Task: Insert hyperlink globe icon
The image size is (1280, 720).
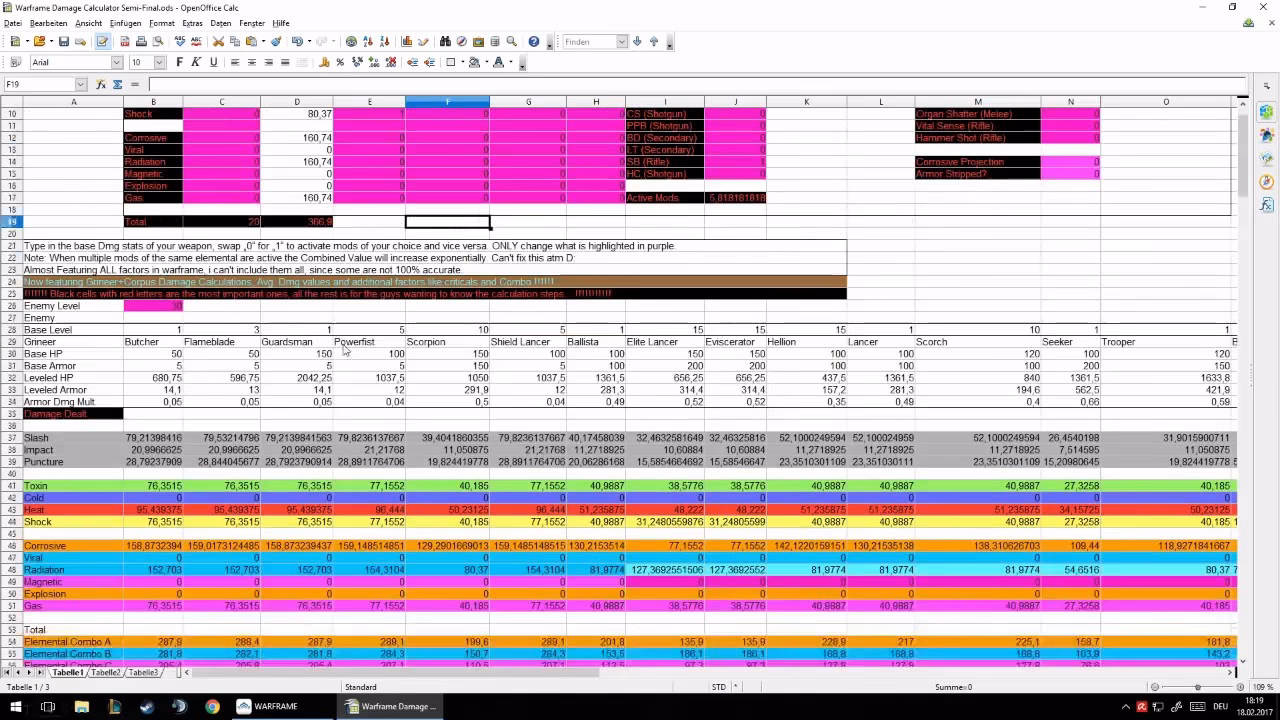Action: [351, 42]
